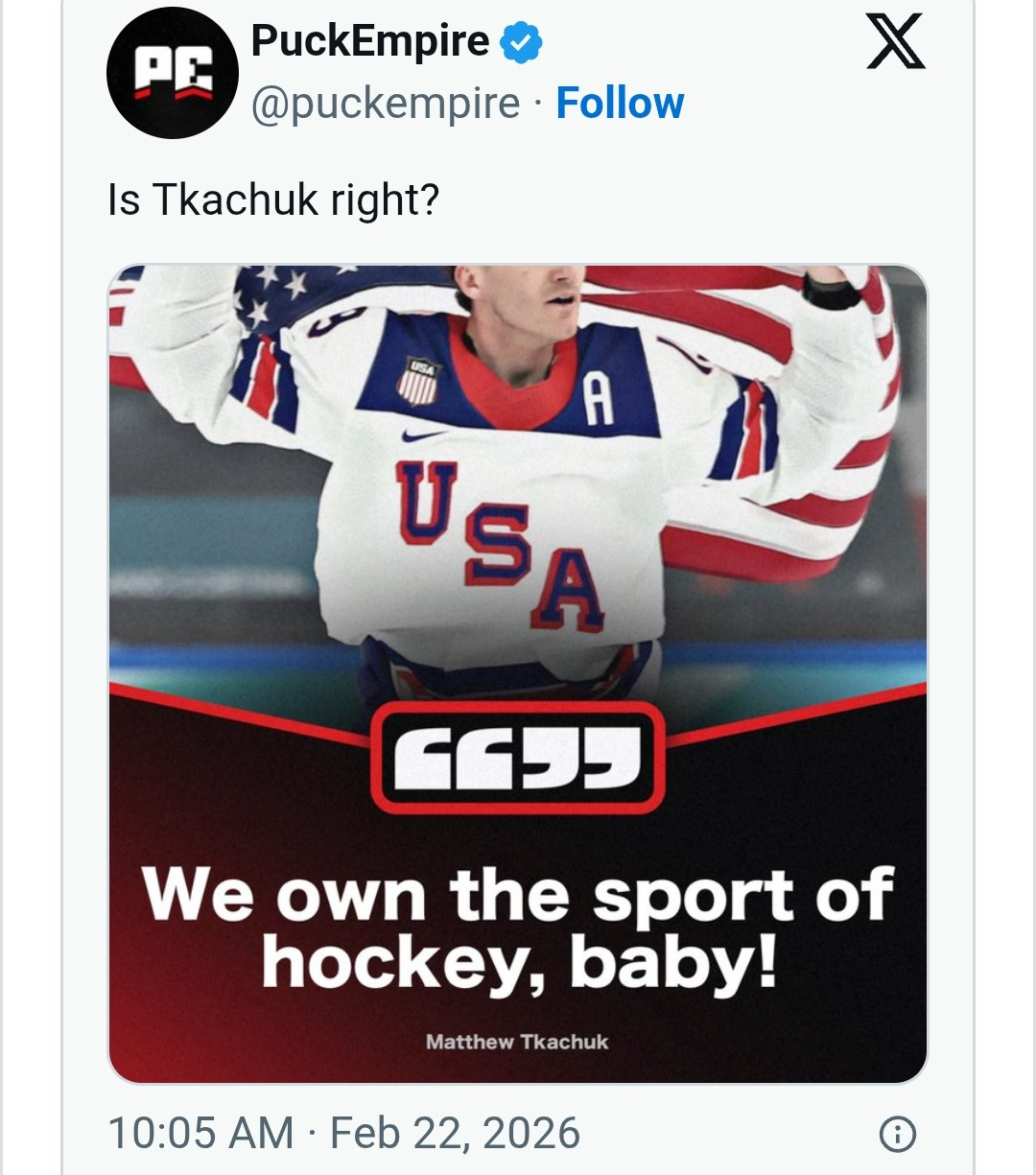Click the stars section of the flag

[288, 293]
